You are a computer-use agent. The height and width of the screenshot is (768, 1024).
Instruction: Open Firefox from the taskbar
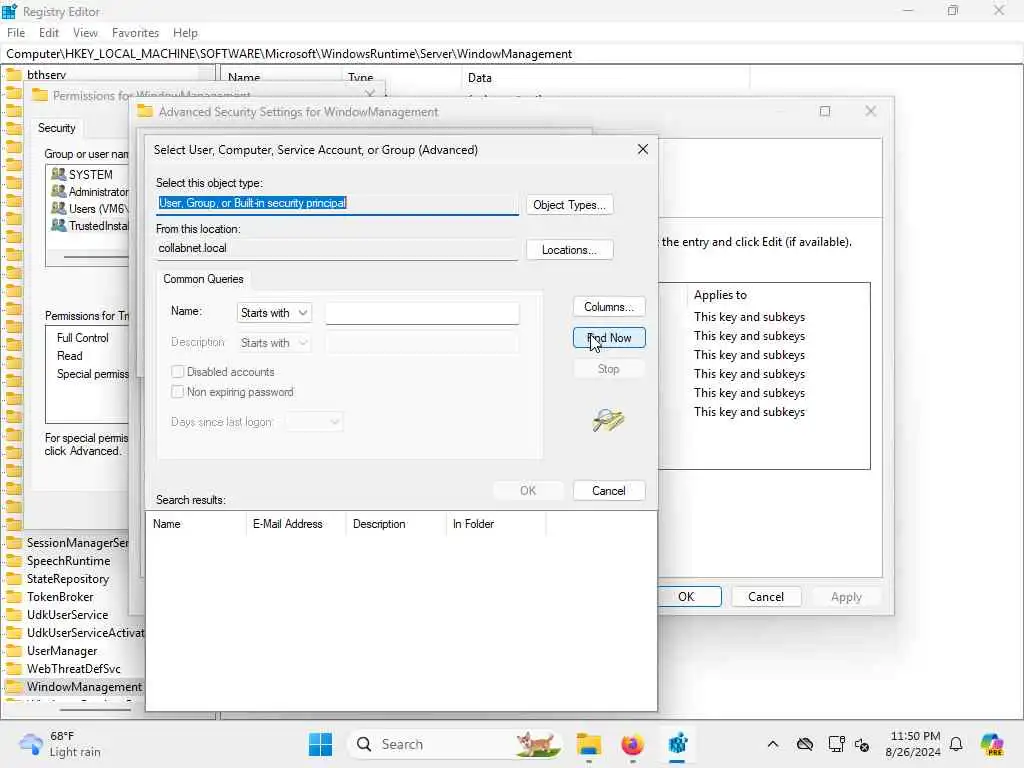(x=632, y=744)
